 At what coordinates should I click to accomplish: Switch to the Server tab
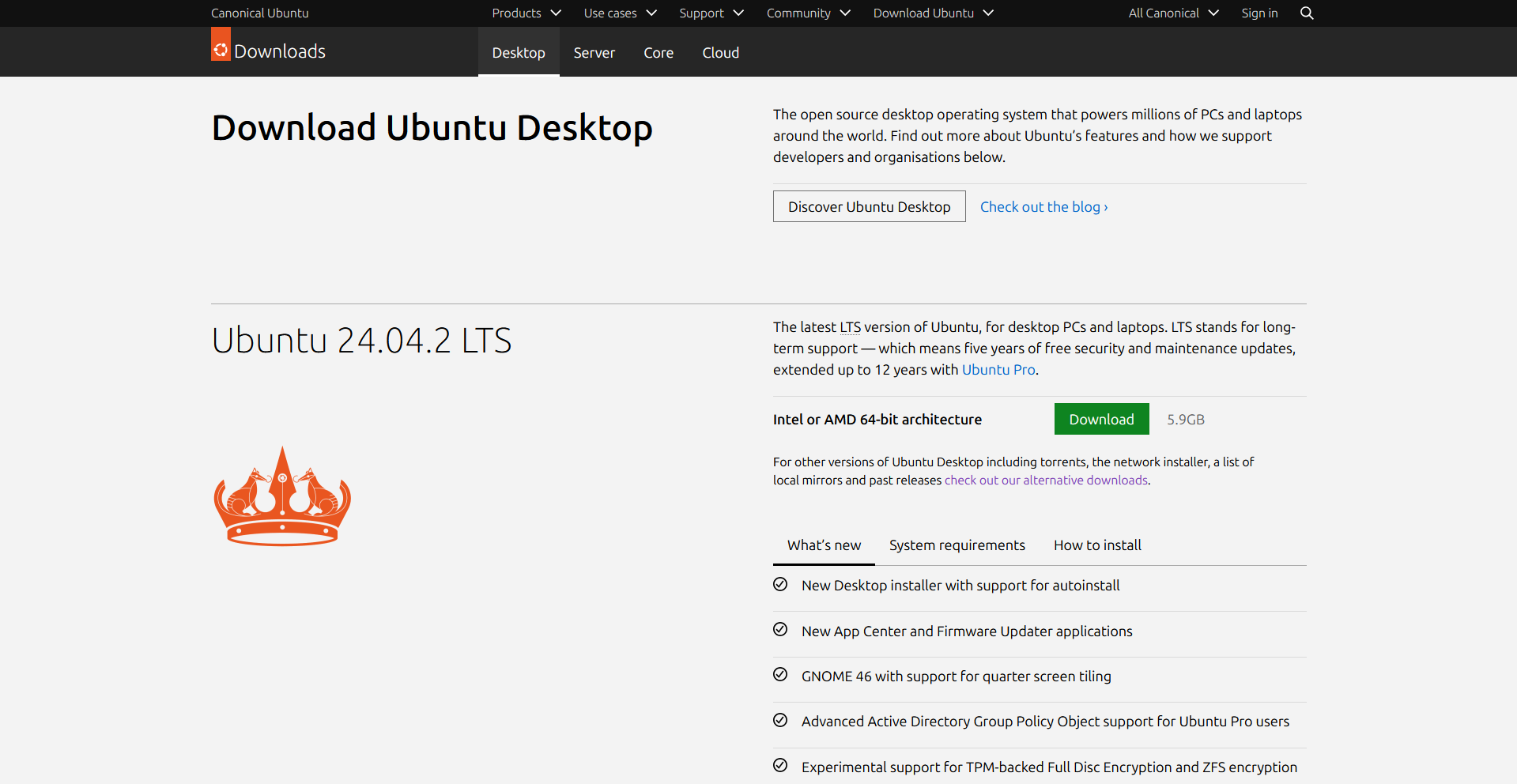pyautogui.click(x=594, y=53)
